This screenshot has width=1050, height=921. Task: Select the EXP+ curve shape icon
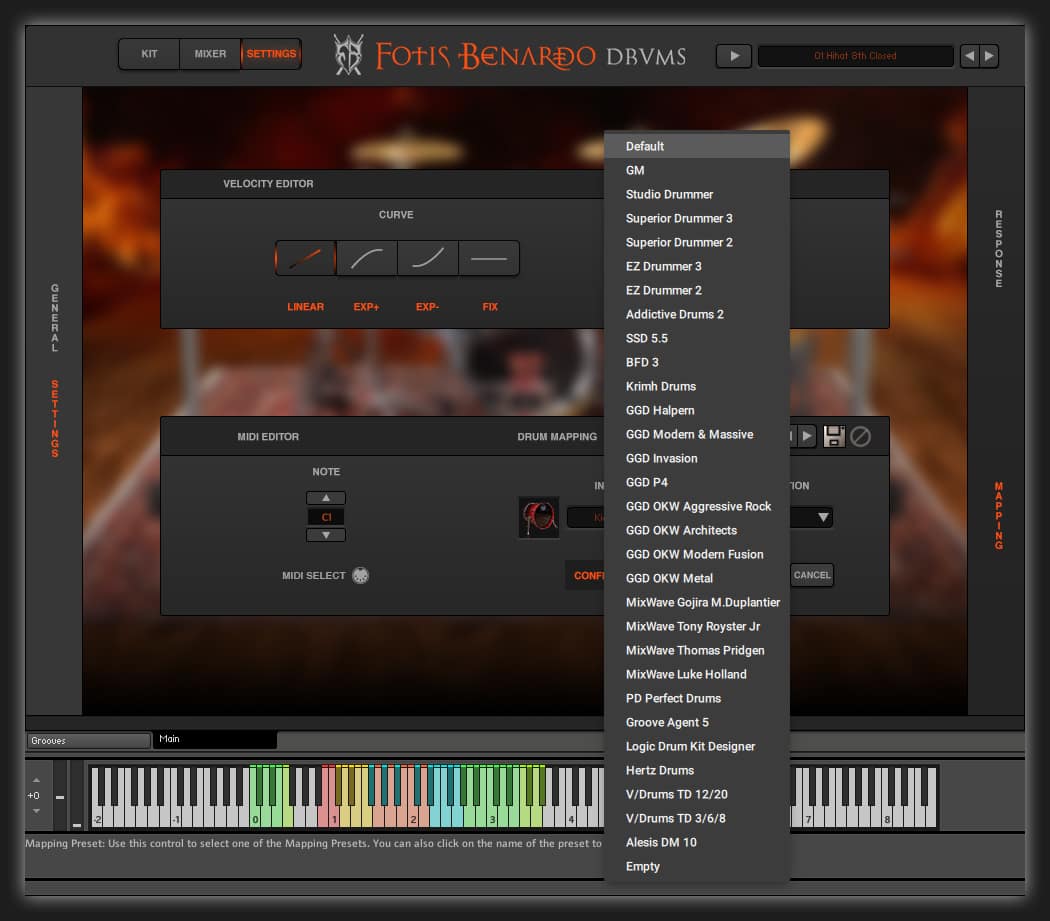(x=366, y=259)
